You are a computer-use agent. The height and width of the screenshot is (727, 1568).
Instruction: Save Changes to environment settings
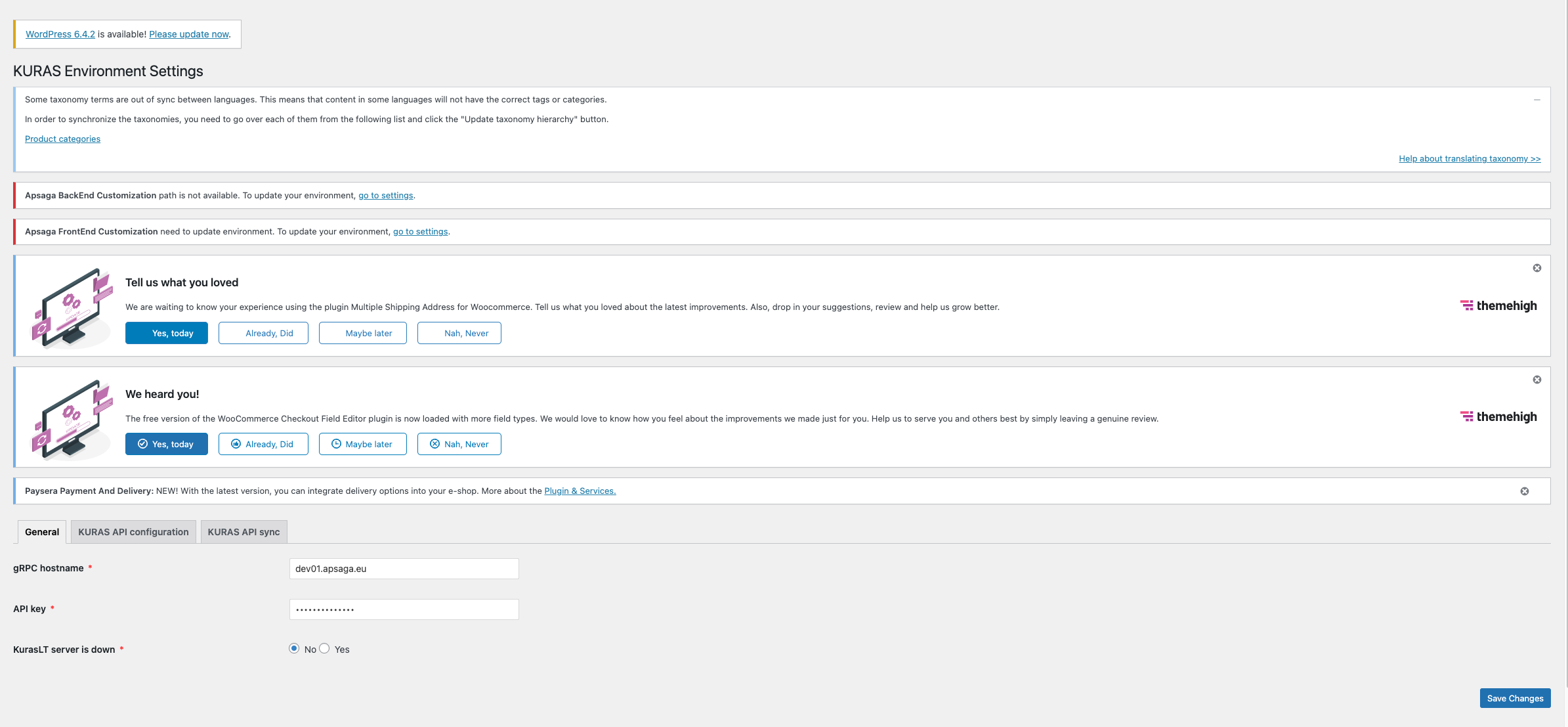click(x=1515, y=698)
